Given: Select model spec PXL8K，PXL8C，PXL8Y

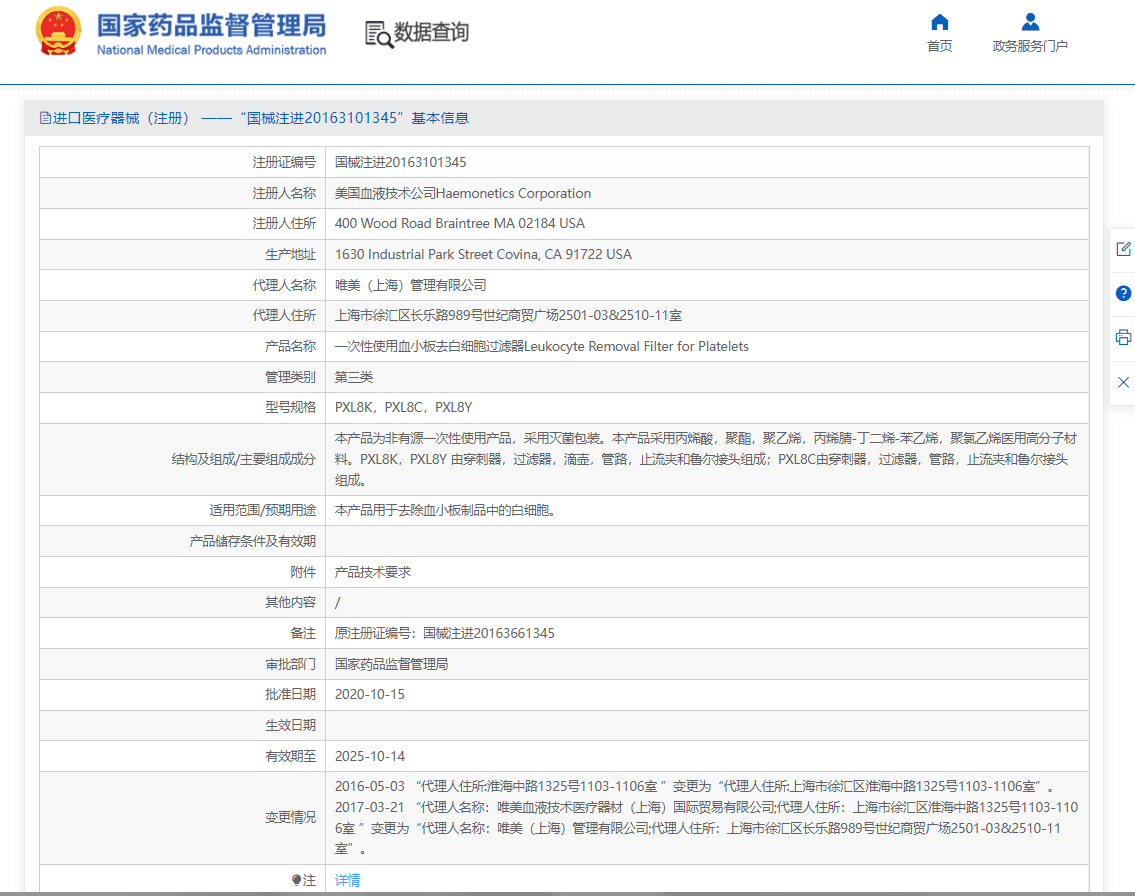Looking at the screenshot, I should [403, 407].
